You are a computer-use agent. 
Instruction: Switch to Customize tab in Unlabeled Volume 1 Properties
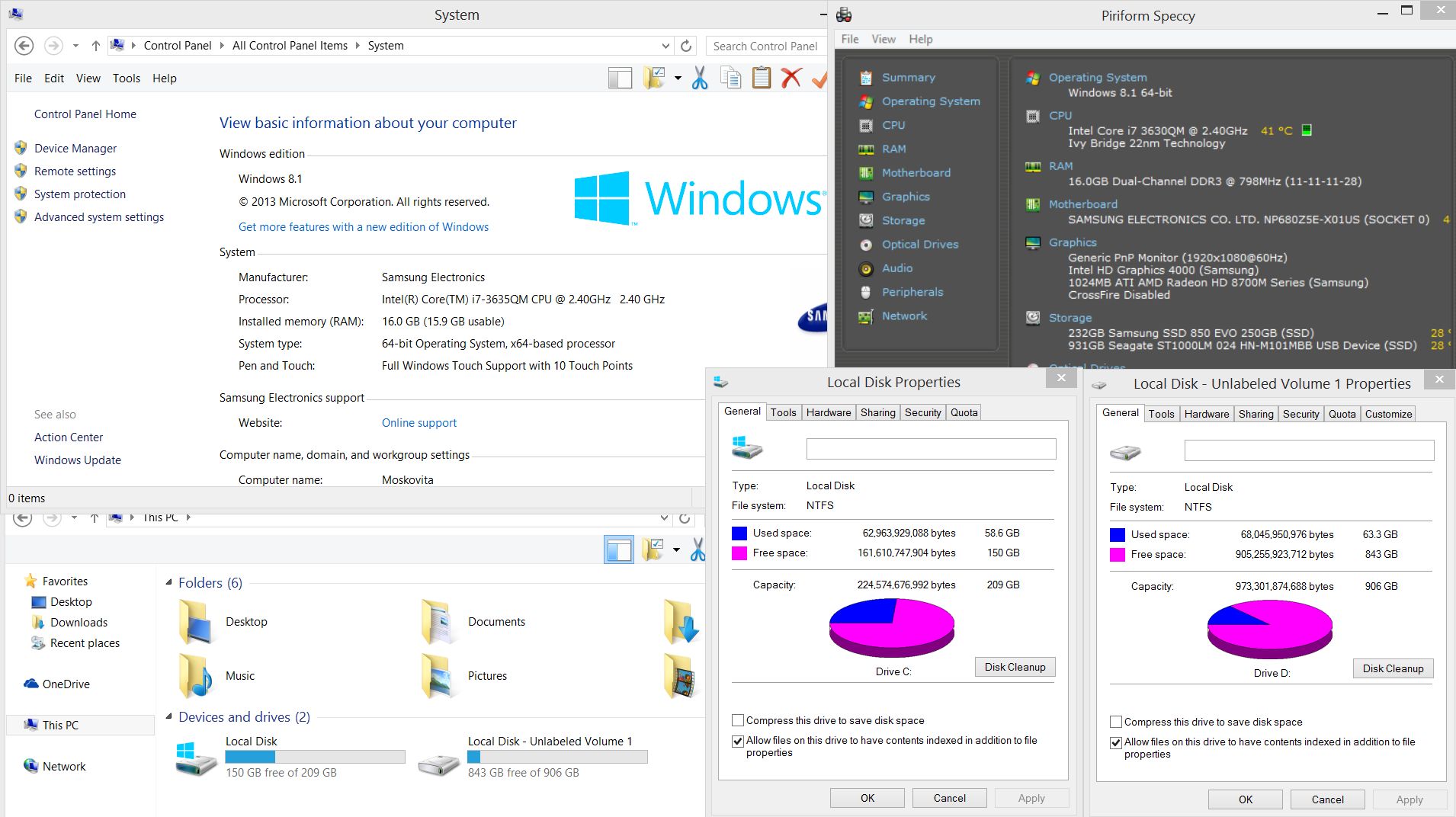[x=1388, y=414]
